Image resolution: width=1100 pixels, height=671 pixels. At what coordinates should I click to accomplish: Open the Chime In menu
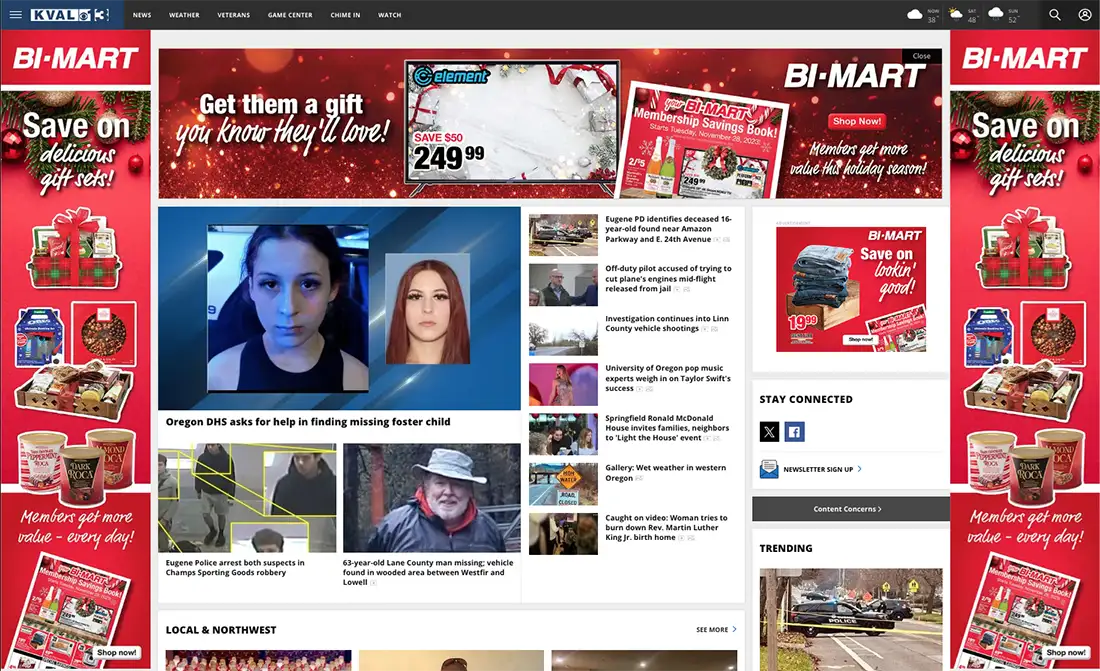pos(345,15)
